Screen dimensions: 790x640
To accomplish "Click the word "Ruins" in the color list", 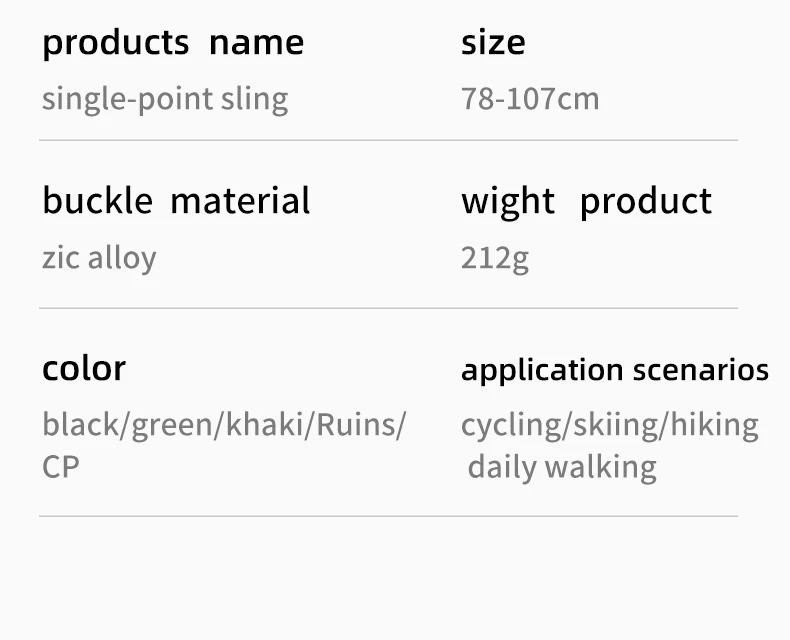I will [356, 424].
